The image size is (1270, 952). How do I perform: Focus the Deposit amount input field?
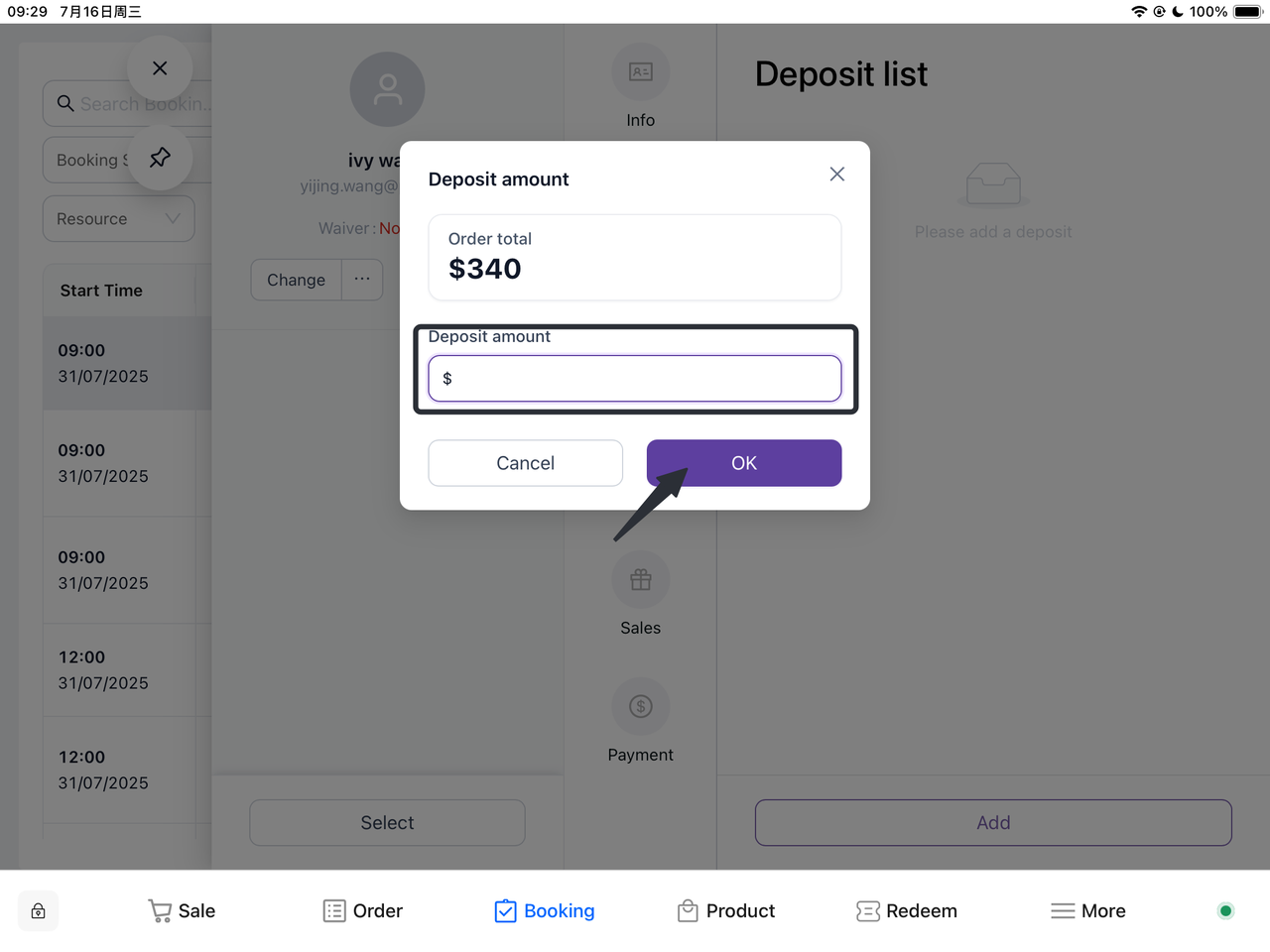635,379
